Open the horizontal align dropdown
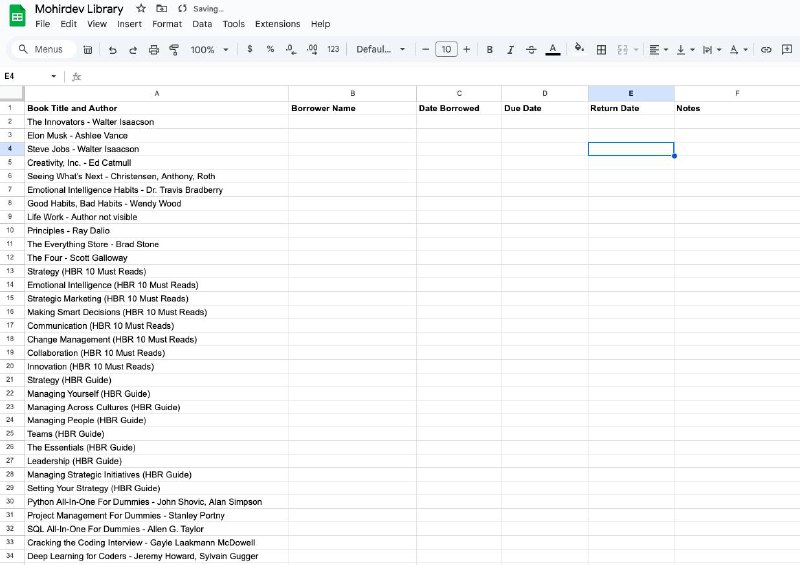 click(658, 50)
